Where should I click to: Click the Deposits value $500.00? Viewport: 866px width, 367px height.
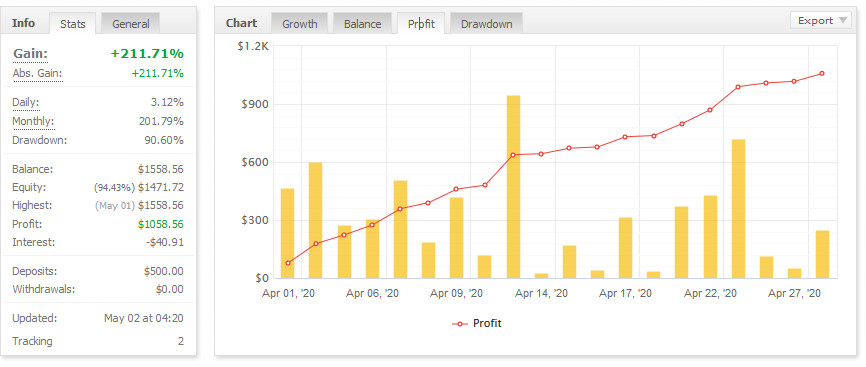pos(164,271)
